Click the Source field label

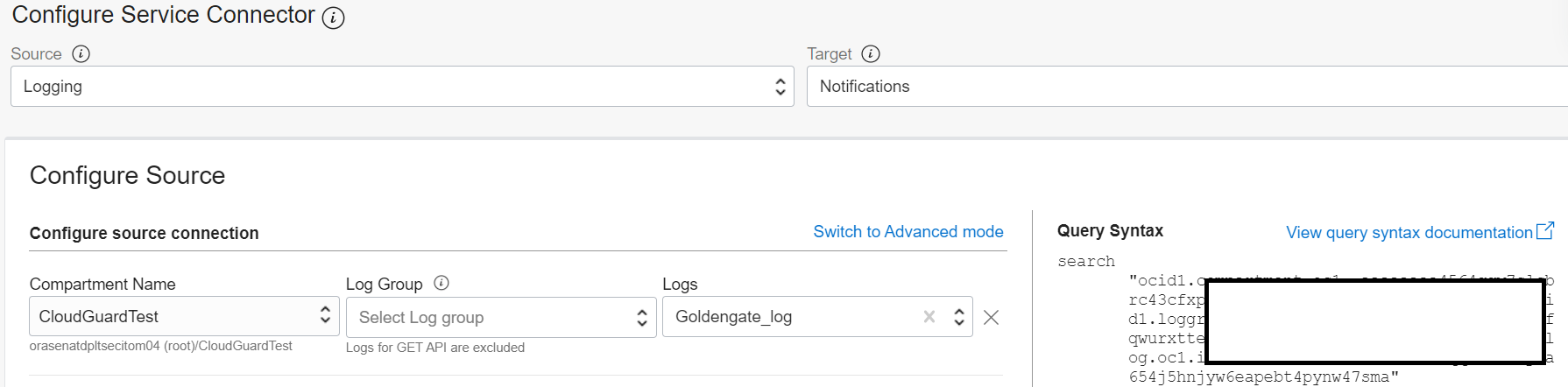coord(36,54)
